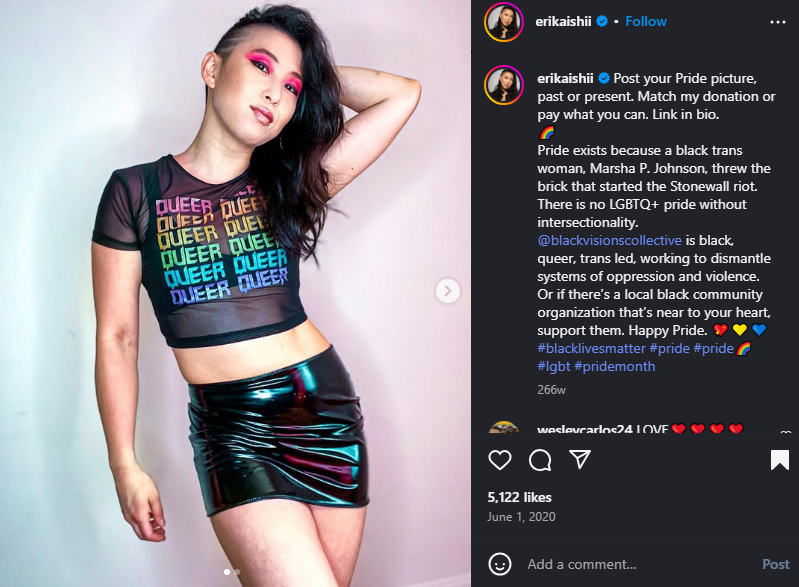
Task: Share the post with the paper plane icon
Action: click(x=580, y=459)
